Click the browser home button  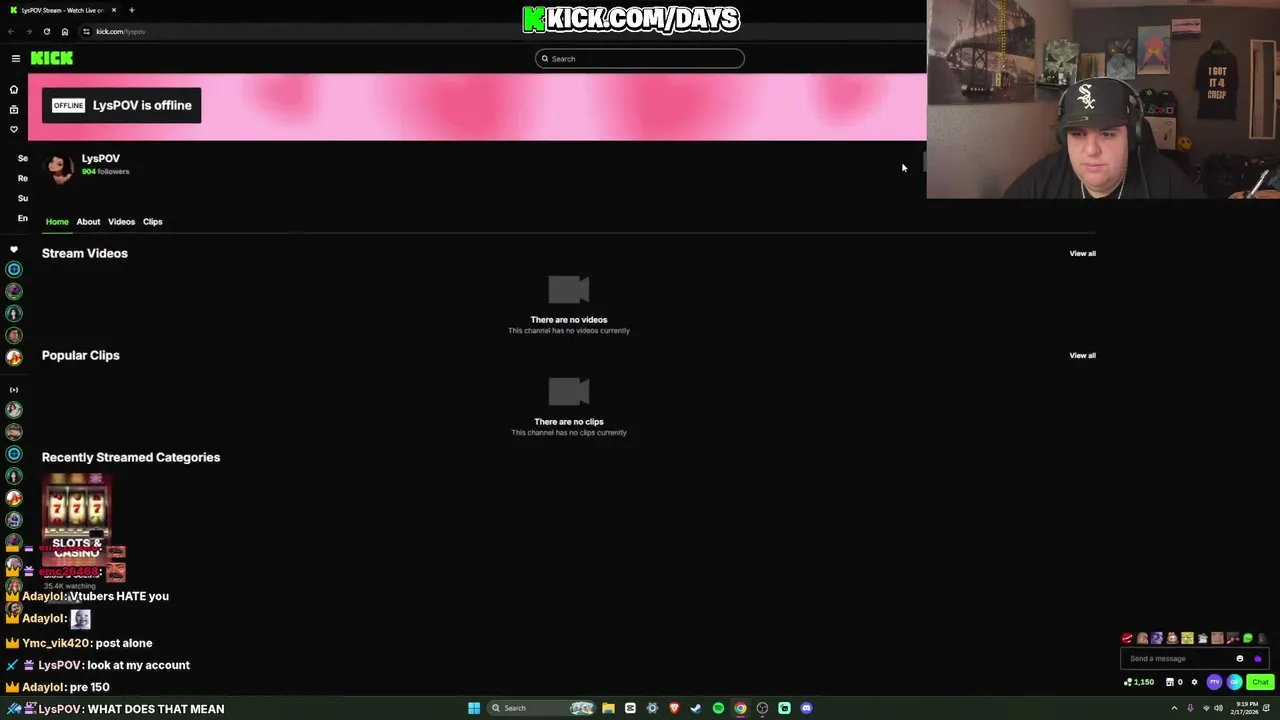point(65,31)
